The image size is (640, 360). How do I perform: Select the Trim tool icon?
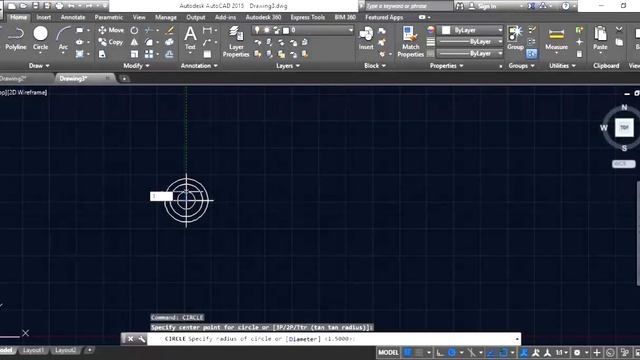(149, 30)
